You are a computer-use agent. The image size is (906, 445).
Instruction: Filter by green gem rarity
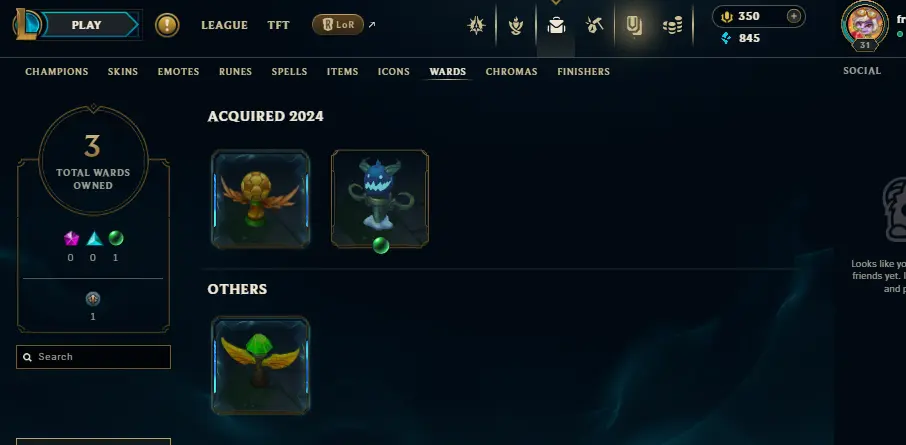[116, 238]
